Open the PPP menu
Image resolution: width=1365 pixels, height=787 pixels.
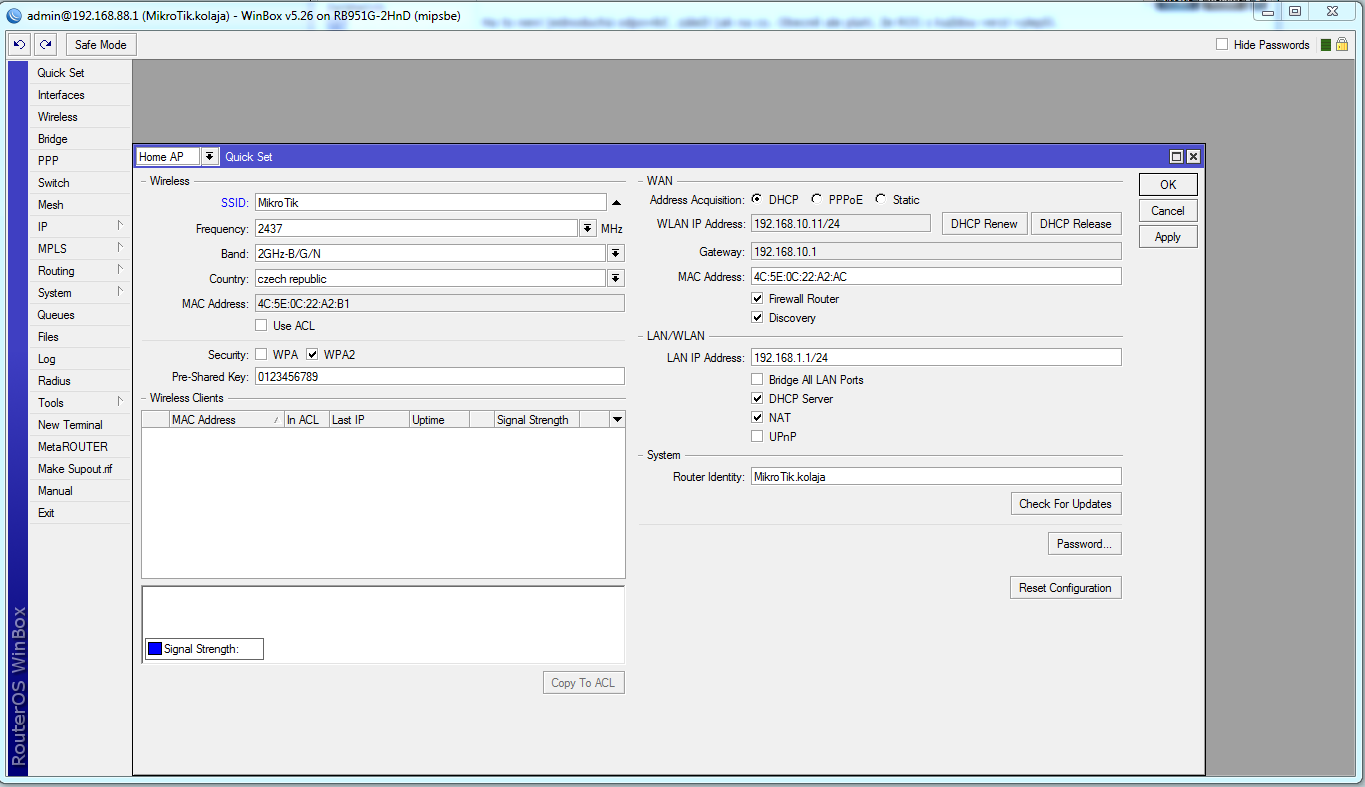[80, 161]
